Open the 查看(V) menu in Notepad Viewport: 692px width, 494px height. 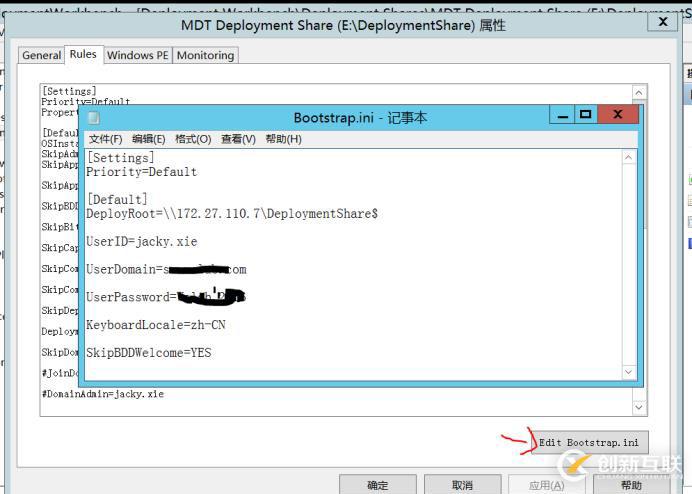(x=238, y=139)
